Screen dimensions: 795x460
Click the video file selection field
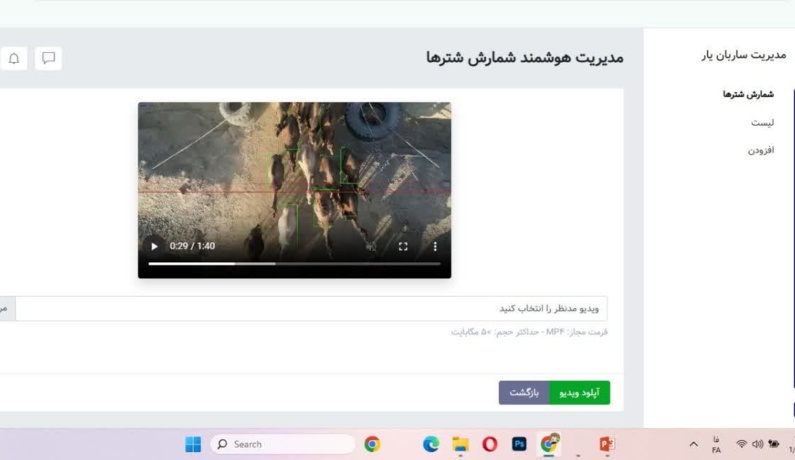point(311,308)
